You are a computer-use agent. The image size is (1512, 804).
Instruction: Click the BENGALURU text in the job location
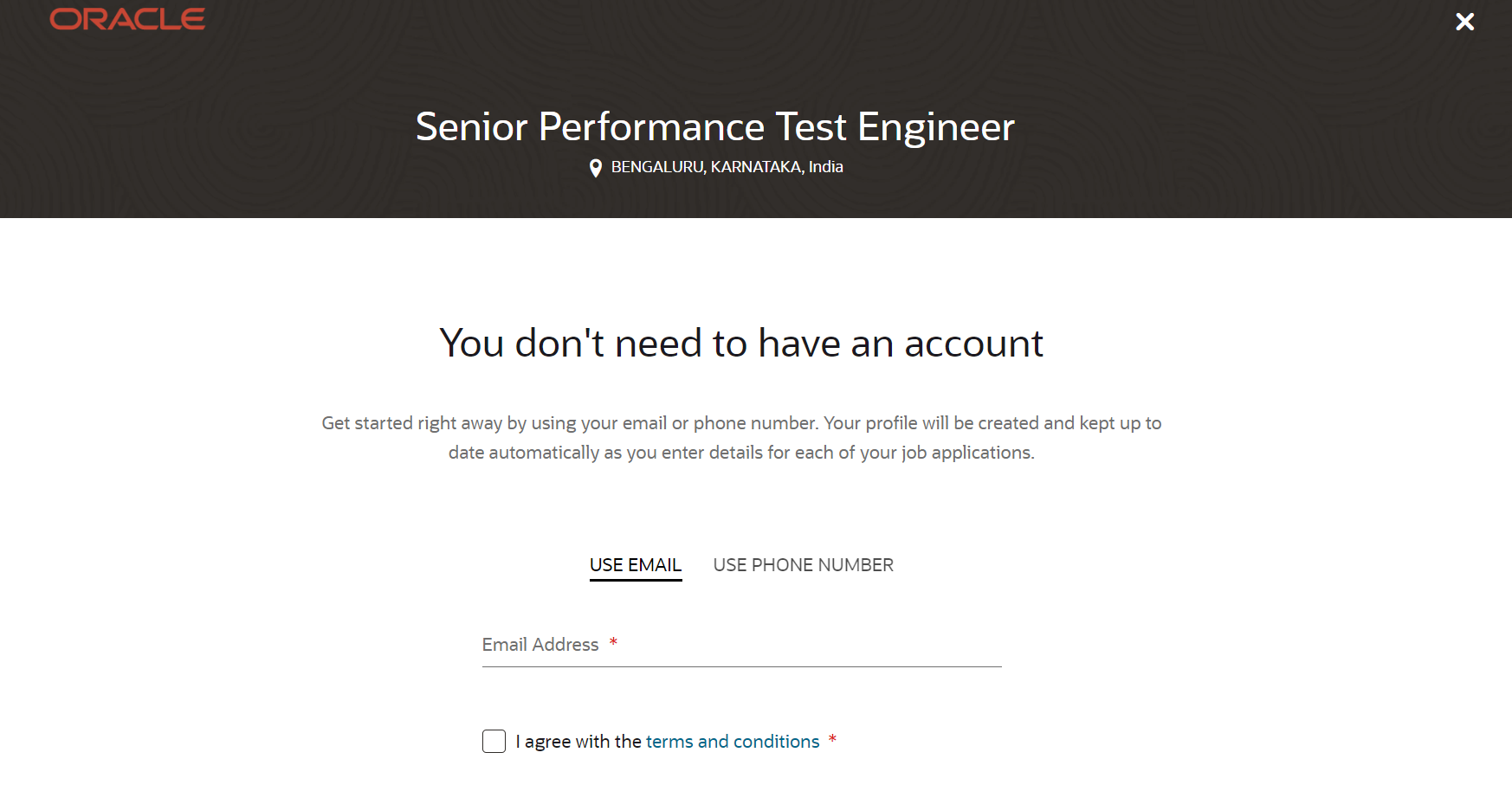(658, 167)
